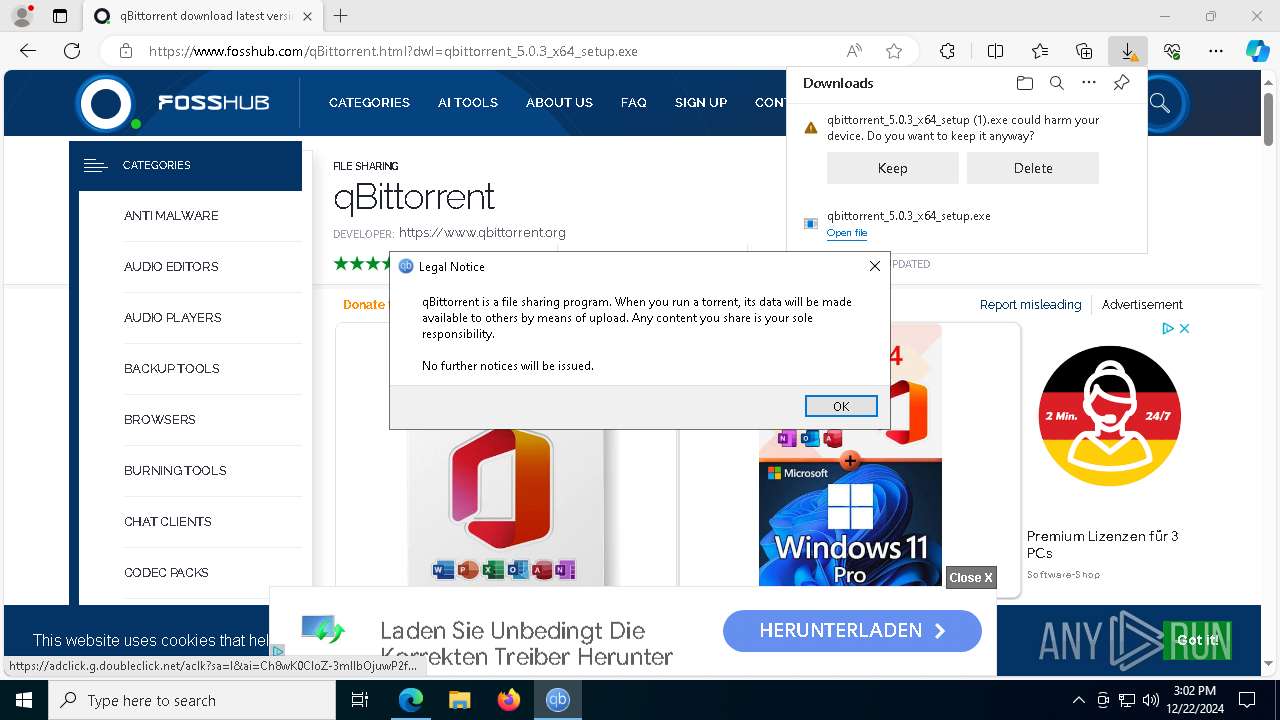Refresh the page with reload icon
Screen dimensions: 1280x720
coord(72,51)
